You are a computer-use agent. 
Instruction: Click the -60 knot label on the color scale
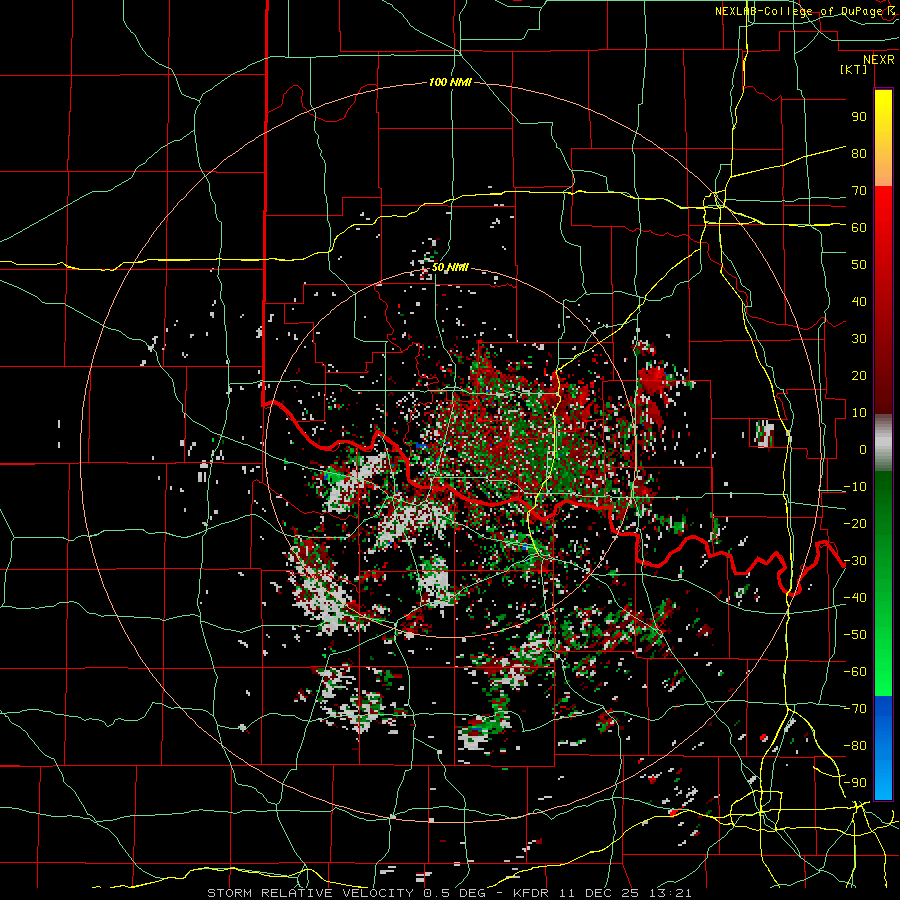pyautogui.click(x=855, y=672)
